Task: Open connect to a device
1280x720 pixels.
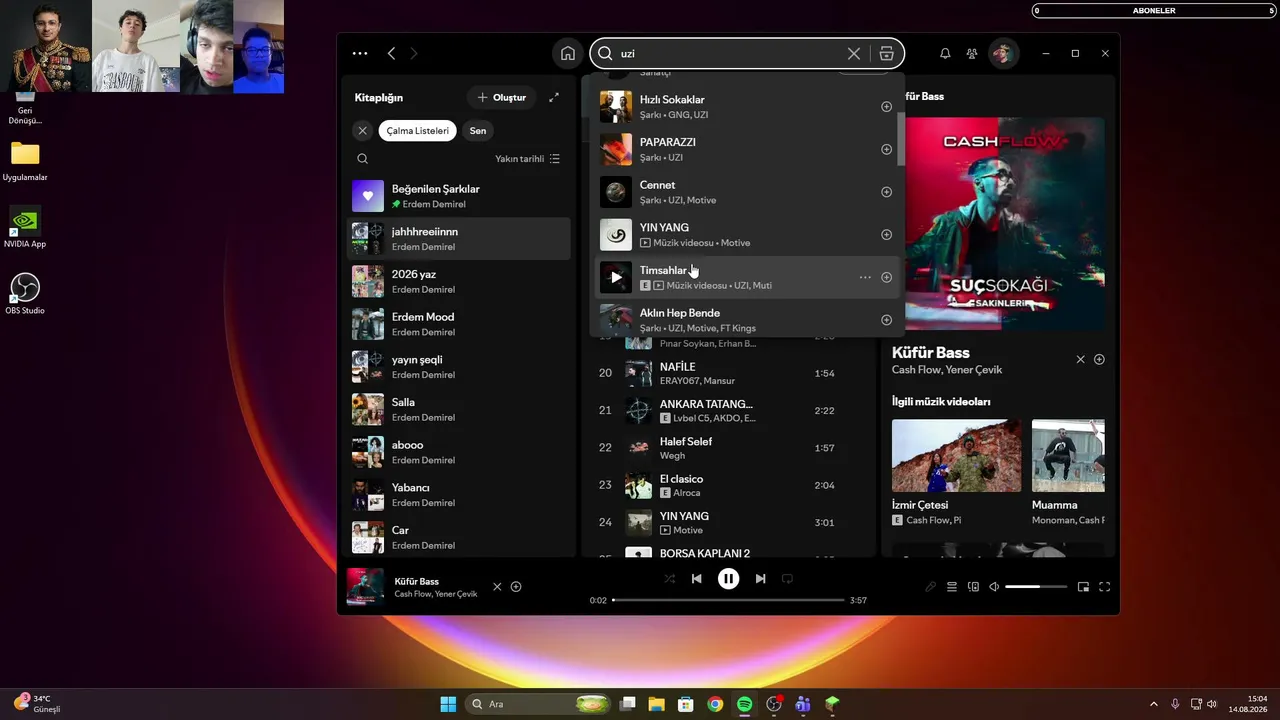Action: coord(973,587)
